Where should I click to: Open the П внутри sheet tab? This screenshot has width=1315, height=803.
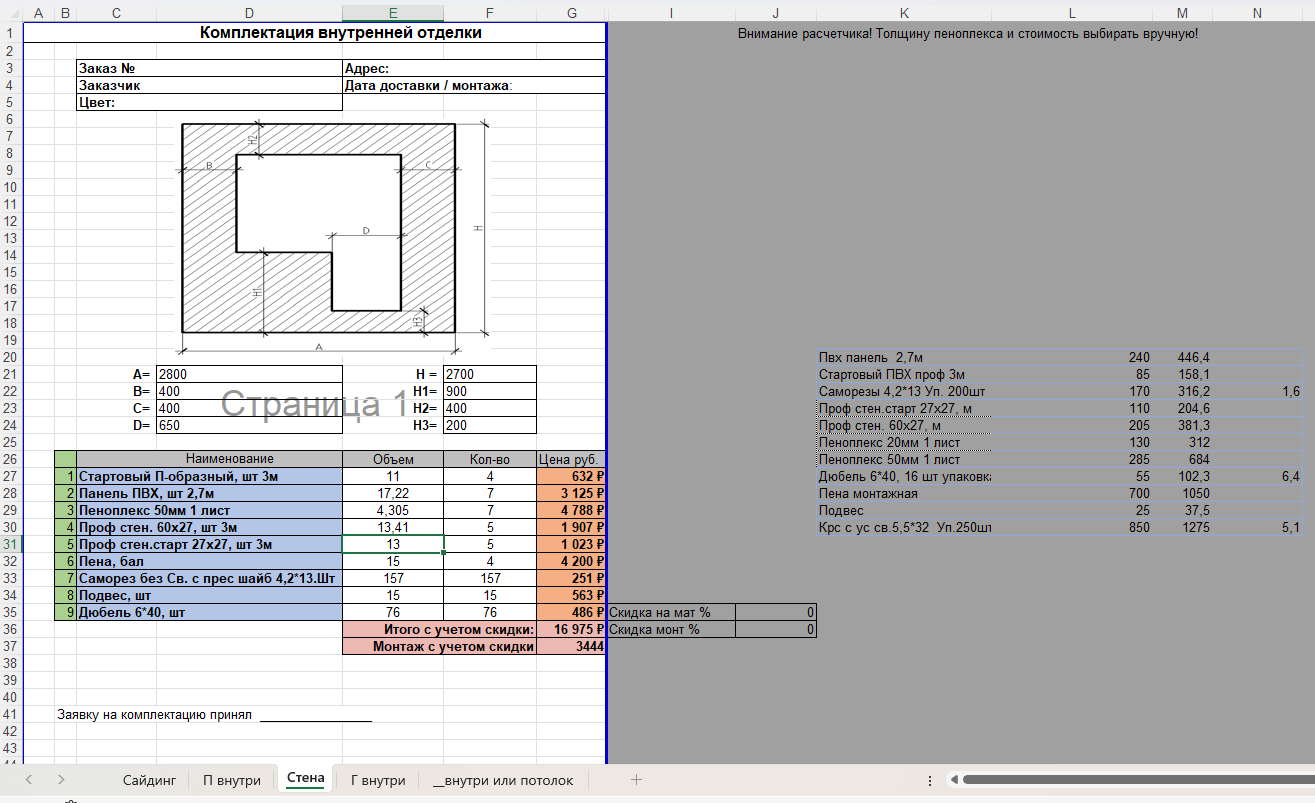click(232, 780)
